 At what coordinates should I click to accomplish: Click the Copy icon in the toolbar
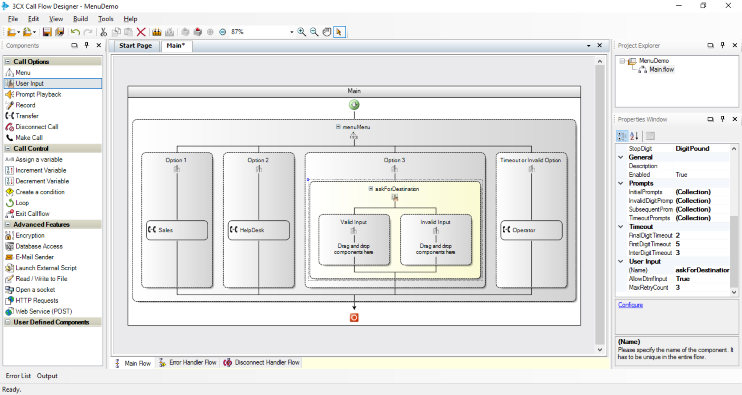click(x=116, y=32)
